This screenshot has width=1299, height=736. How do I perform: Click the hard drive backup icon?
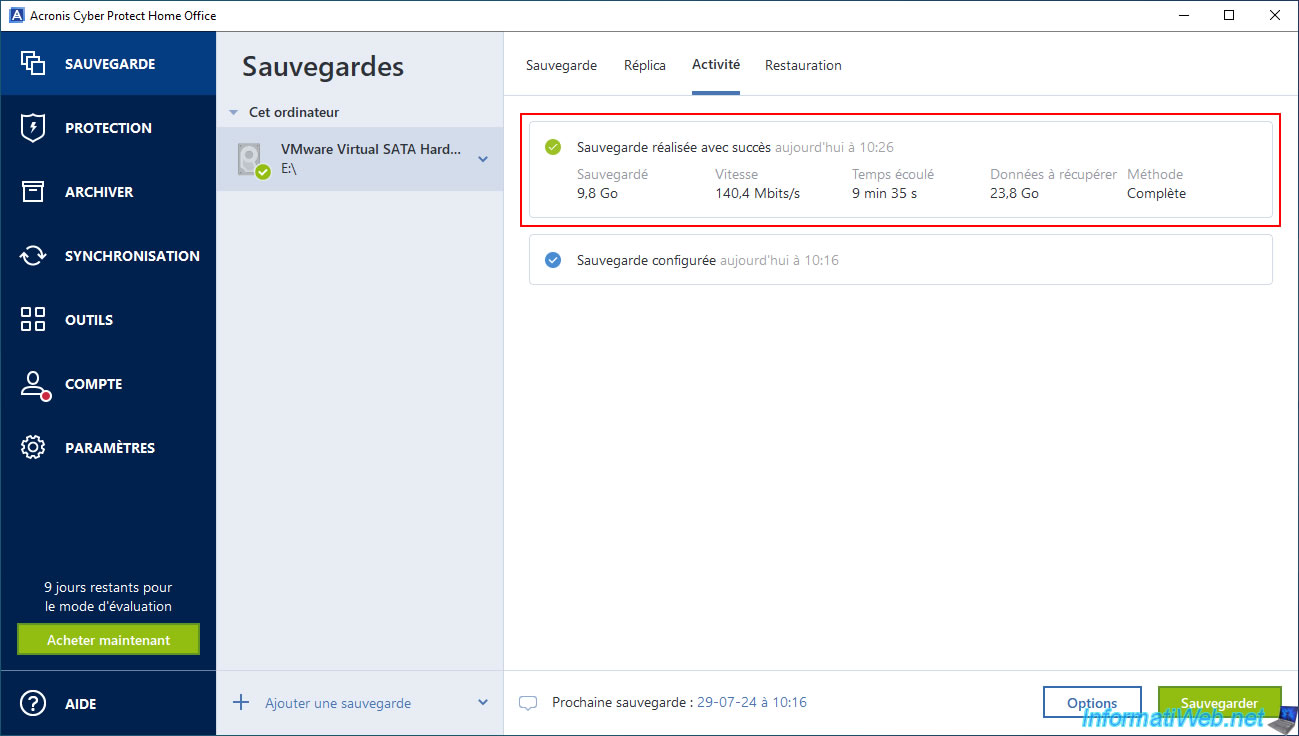[x=252, y=159]
